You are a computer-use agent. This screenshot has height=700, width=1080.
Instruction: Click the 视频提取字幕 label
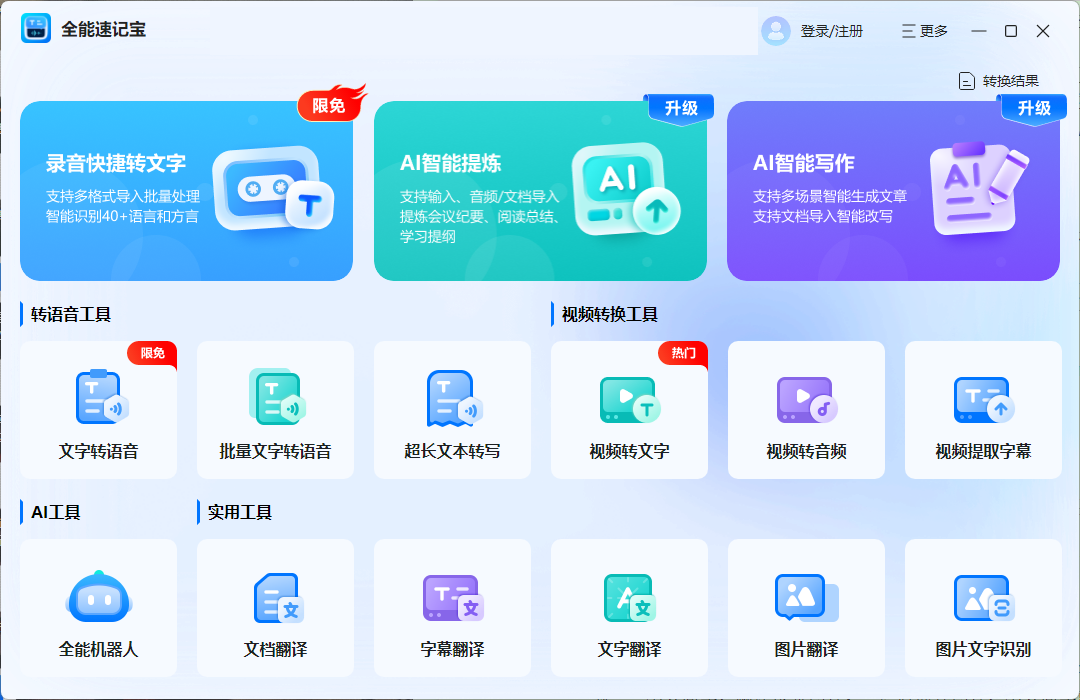984,452
